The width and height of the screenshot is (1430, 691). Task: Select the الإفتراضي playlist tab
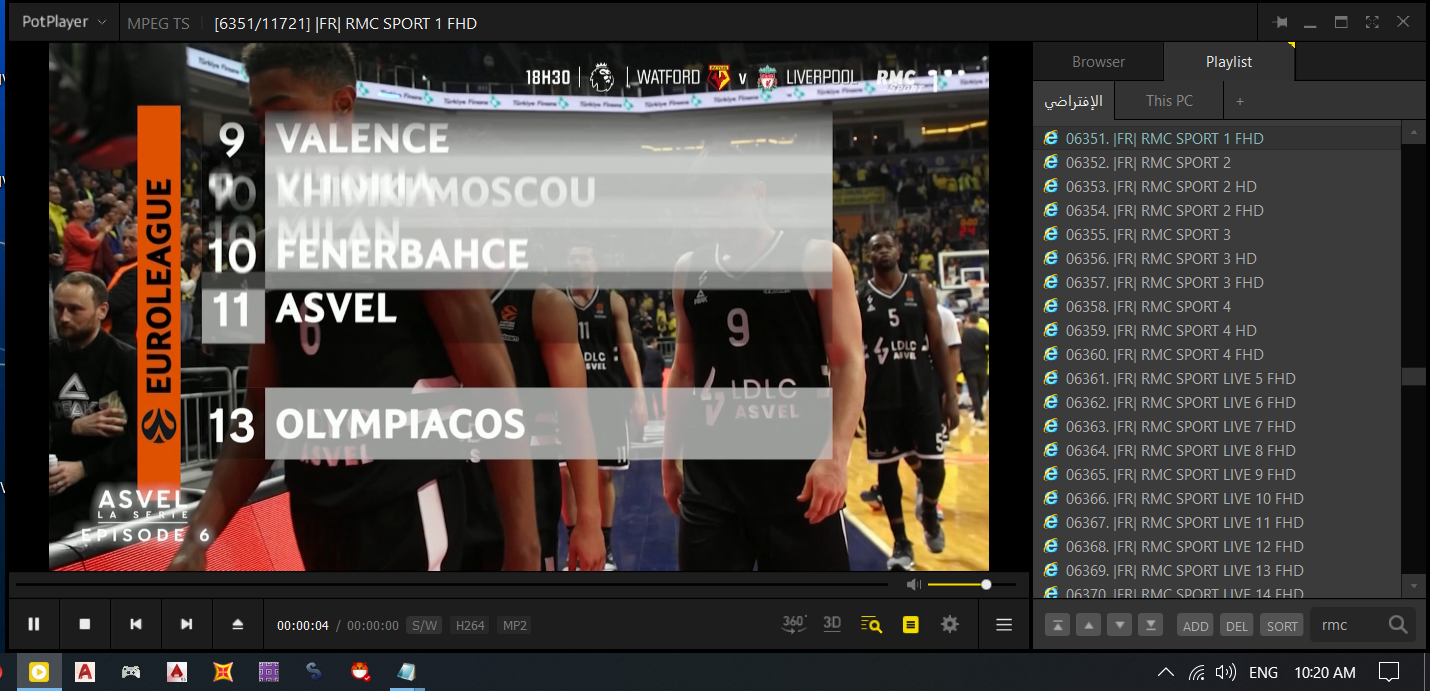coord(1073,101)
